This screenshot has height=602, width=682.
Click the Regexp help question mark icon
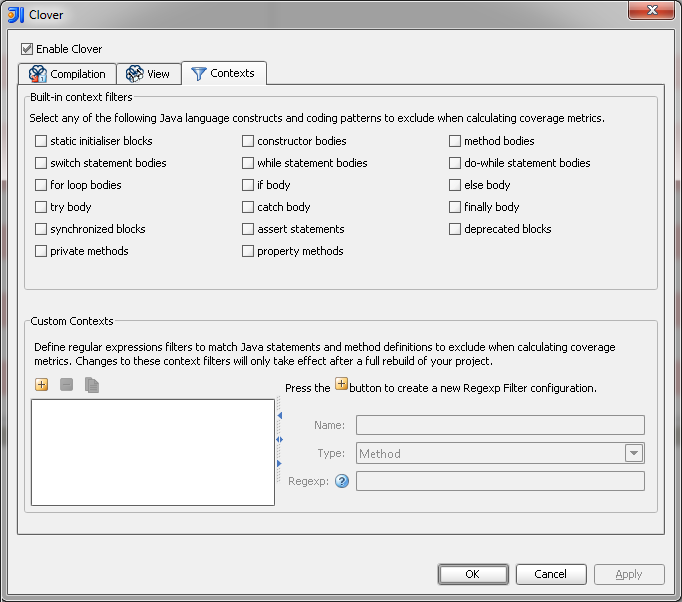pos(342,481)
